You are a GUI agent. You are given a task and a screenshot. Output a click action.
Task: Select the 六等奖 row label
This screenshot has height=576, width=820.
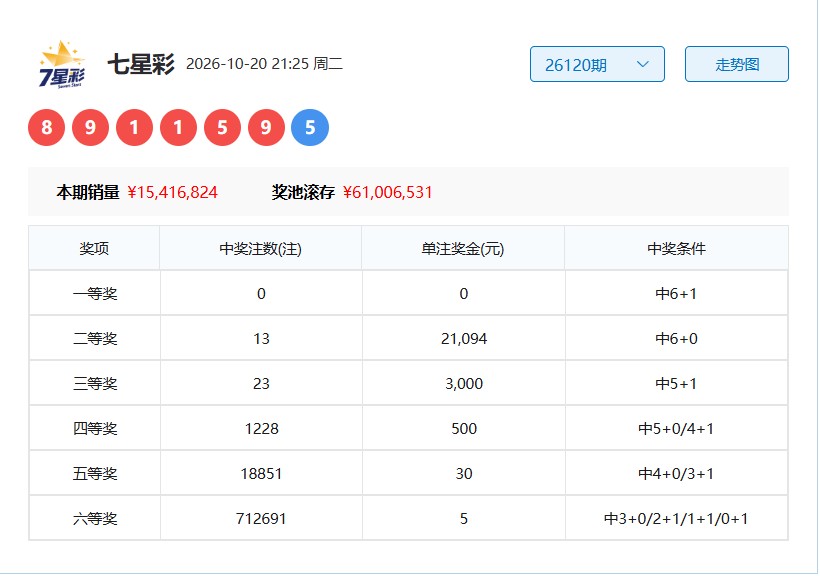[x=95, y=518]
